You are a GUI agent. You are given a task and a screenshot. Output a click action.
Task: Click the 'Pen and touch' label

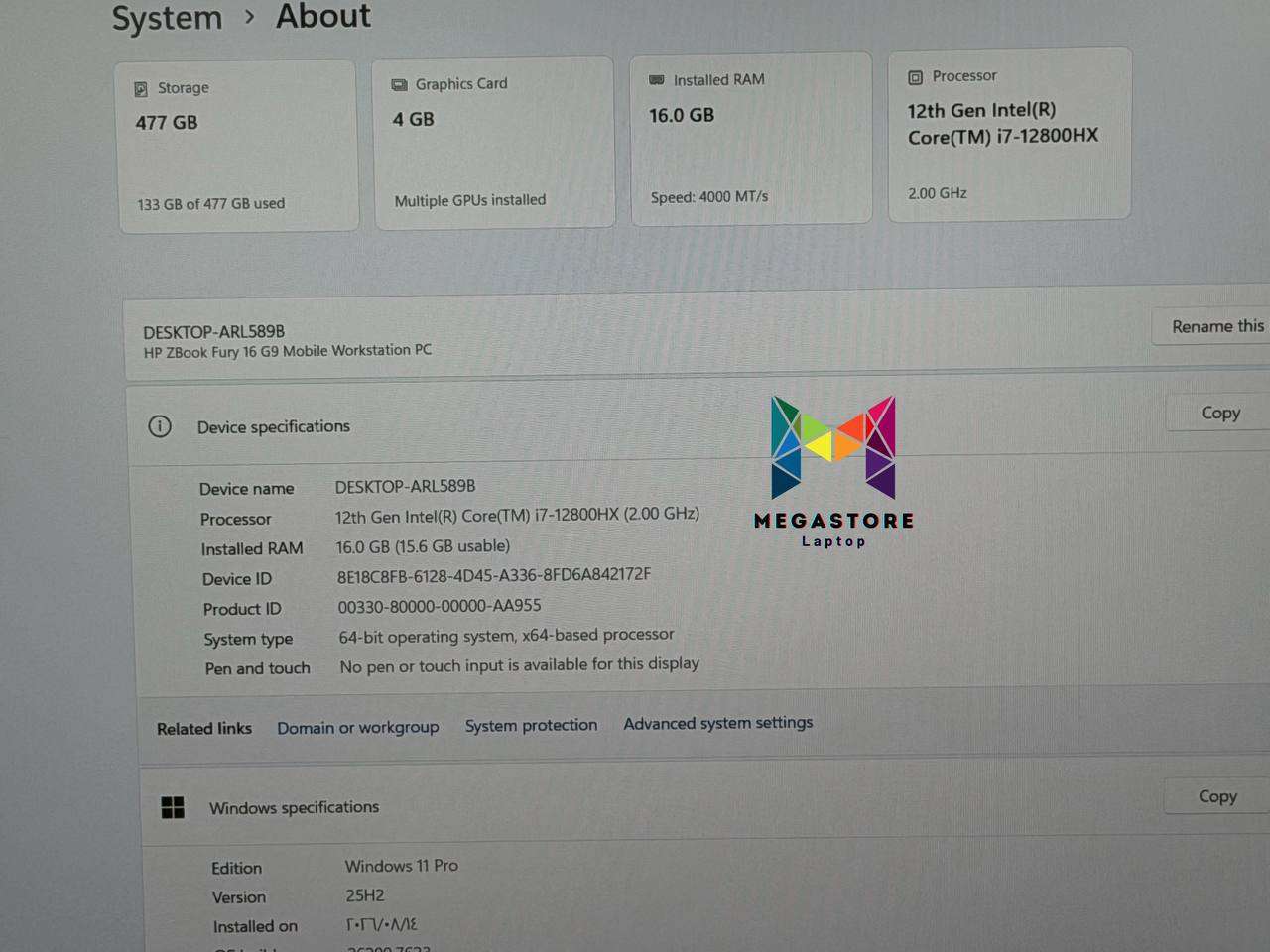[257, 668]
